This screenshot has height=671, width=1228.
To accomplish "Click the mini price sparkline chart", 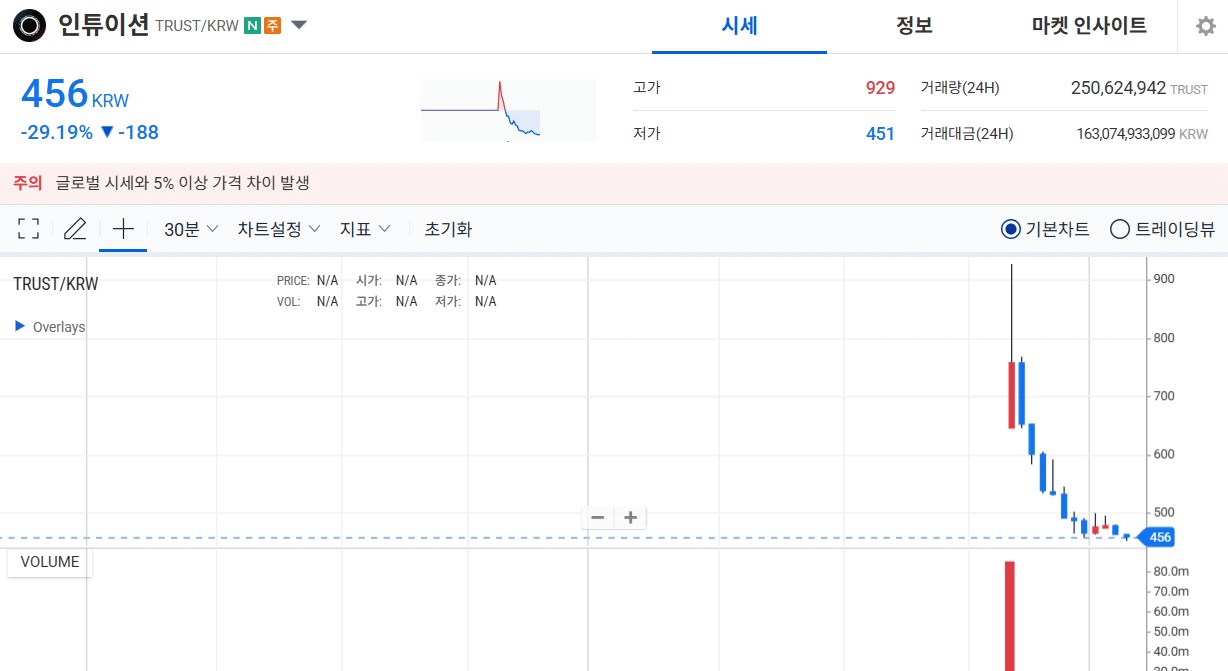I will tap(508, 110).
